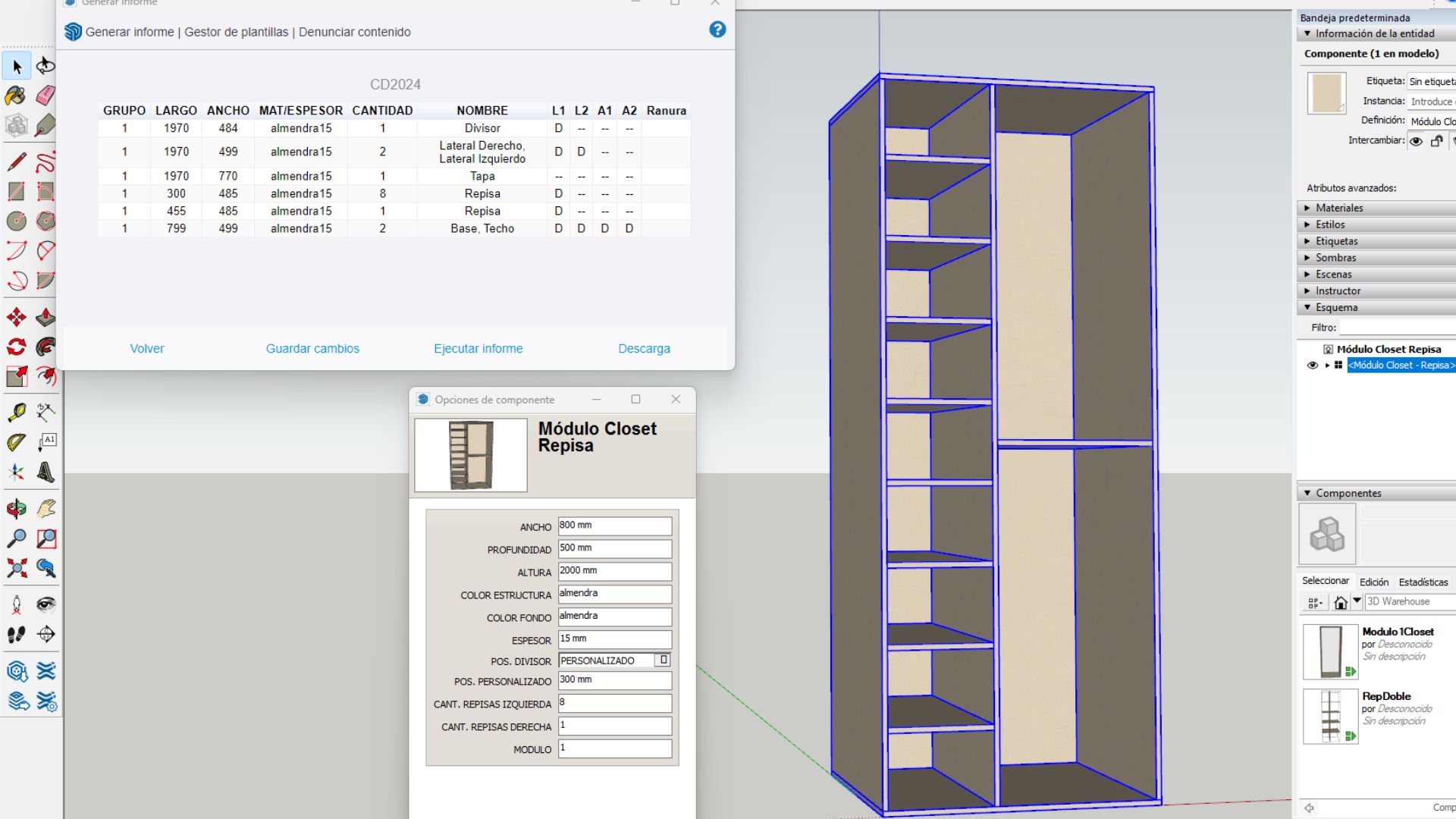Pick the Eraser tool

point(46,96)
